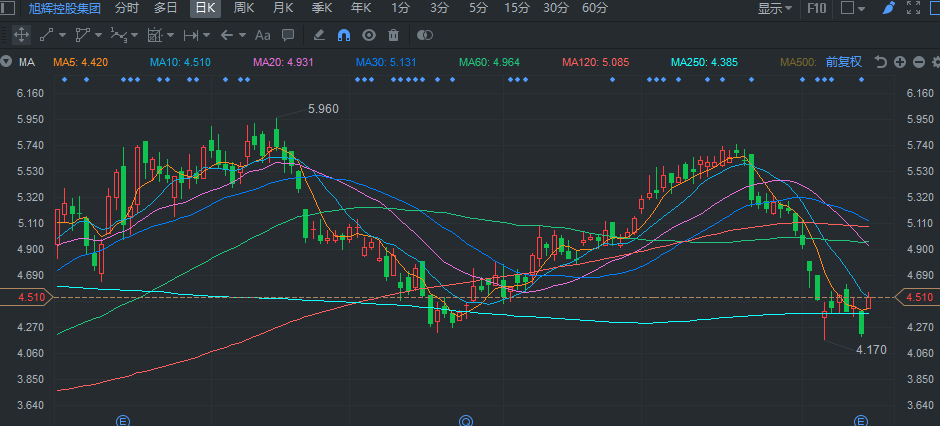Click the MA10: 4.510 value
This screenshot has width=940, height=426.
click(180, 62)
